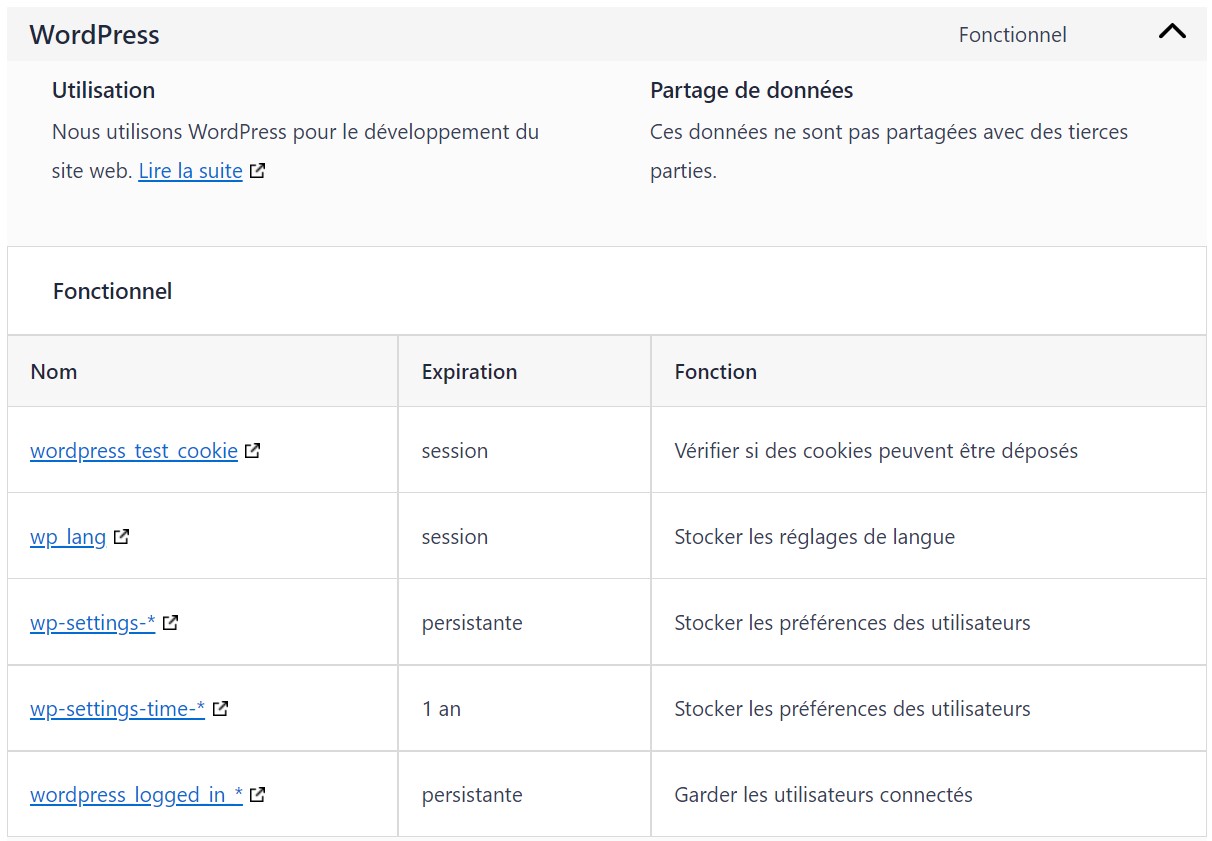Click external icon next to wp-settings-time-*
The width and height of the screenshot is (1212, 841).
click(x=220, y=708)
